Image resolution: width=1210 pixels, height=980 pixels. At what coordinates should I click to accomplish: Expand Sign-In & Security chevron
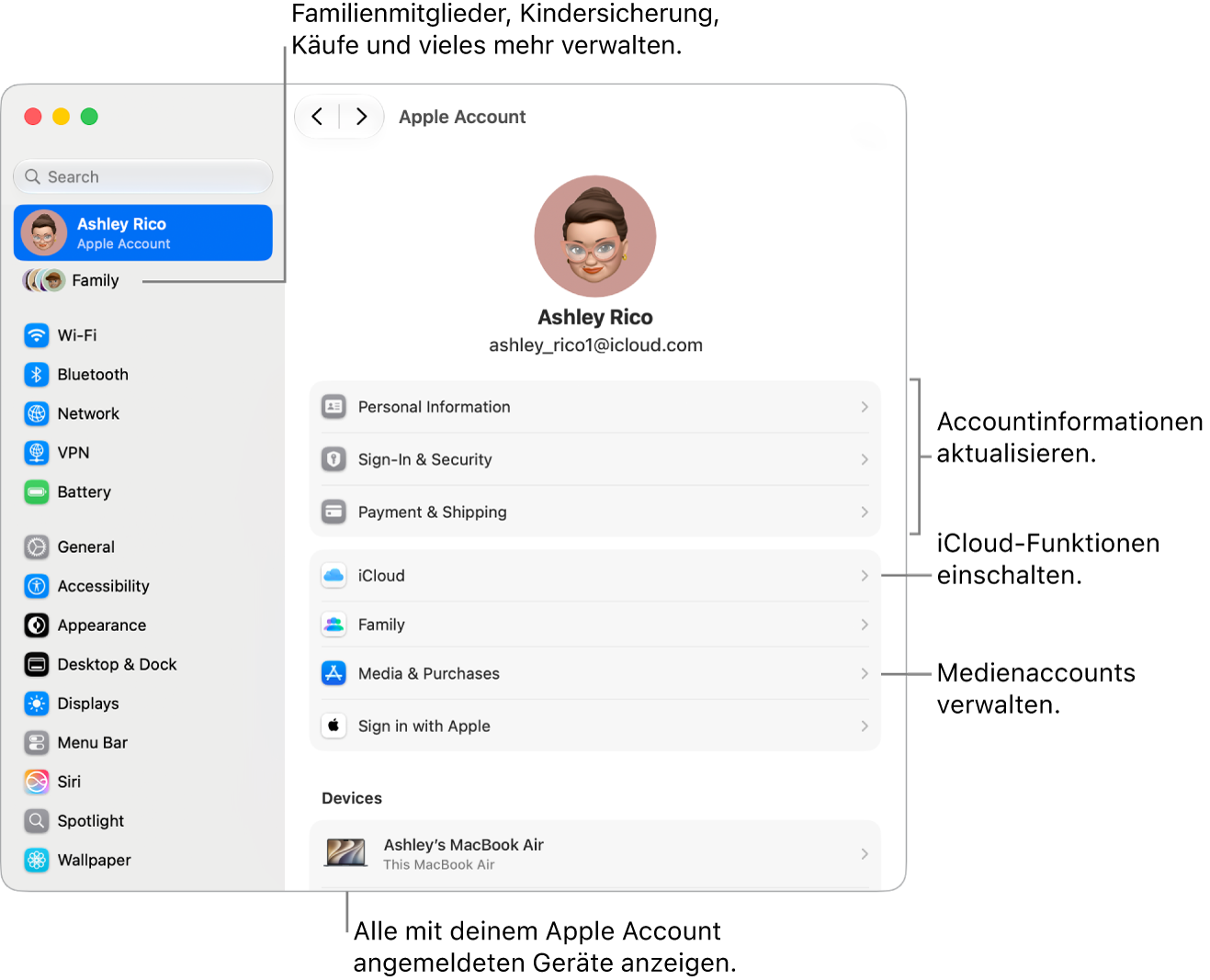coord(865,459)
